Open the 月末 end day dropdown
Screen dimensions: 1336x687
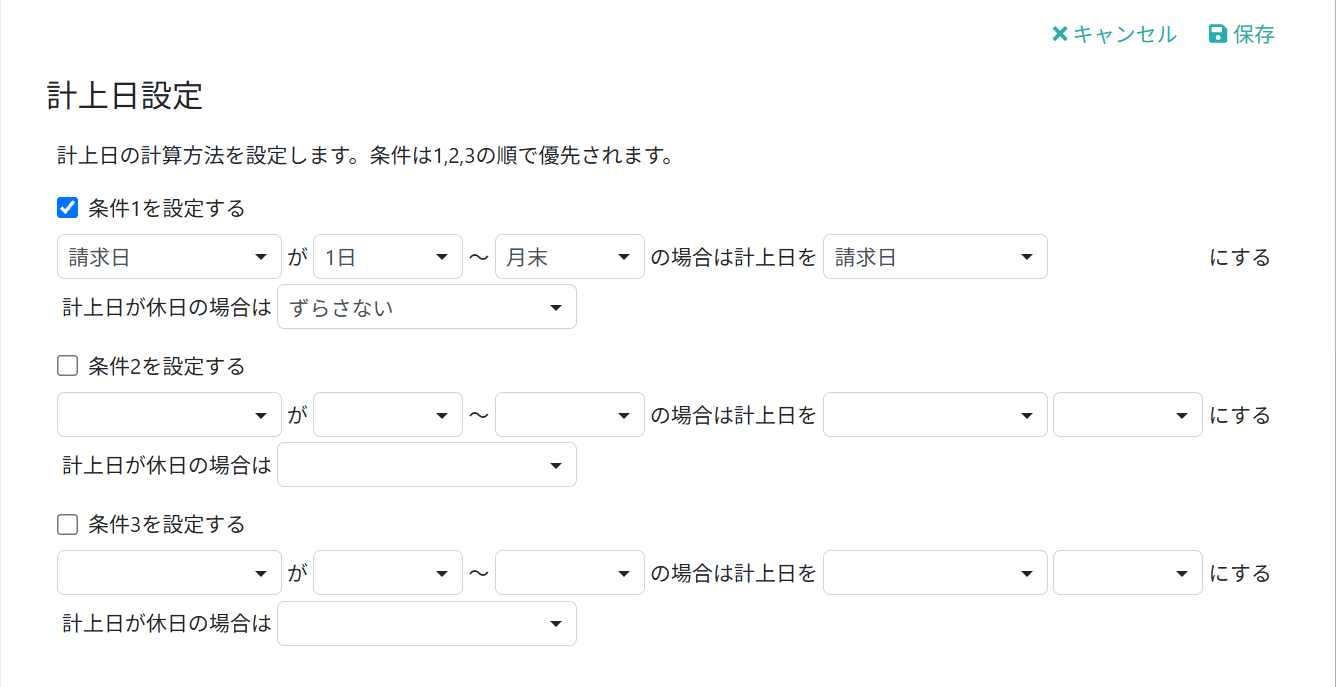pos(570,257)
